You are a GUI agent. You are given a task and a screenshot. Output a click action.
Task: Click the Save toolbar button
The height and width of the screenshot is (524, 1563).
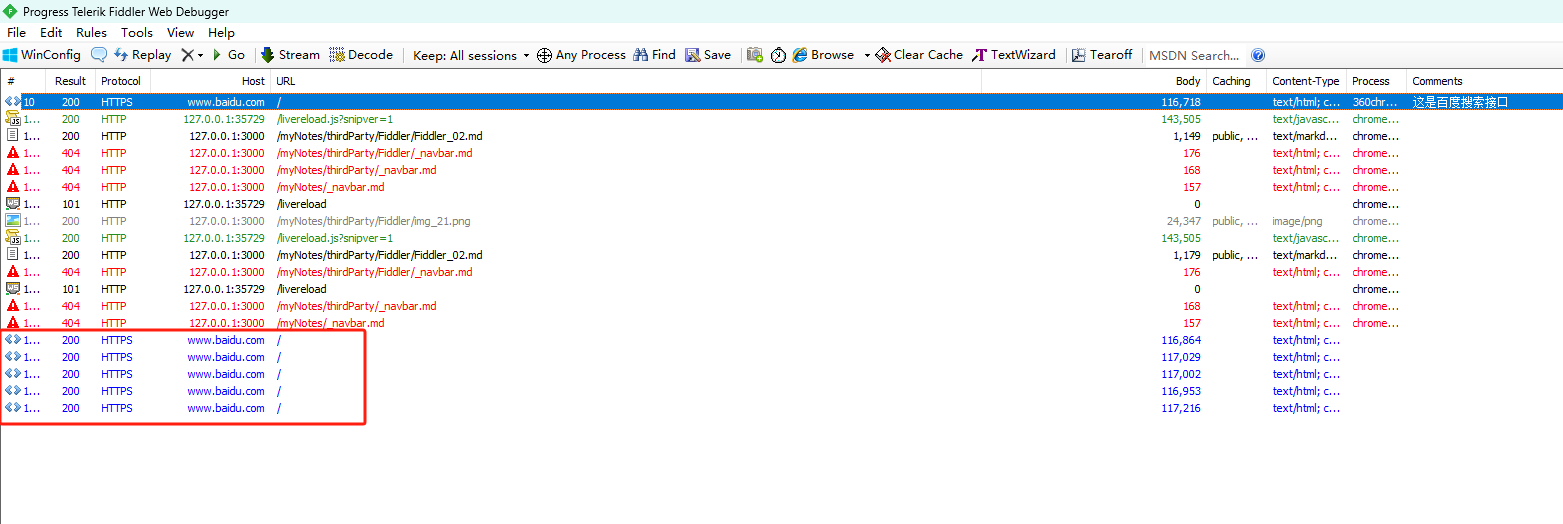click(x=708, y=55)
